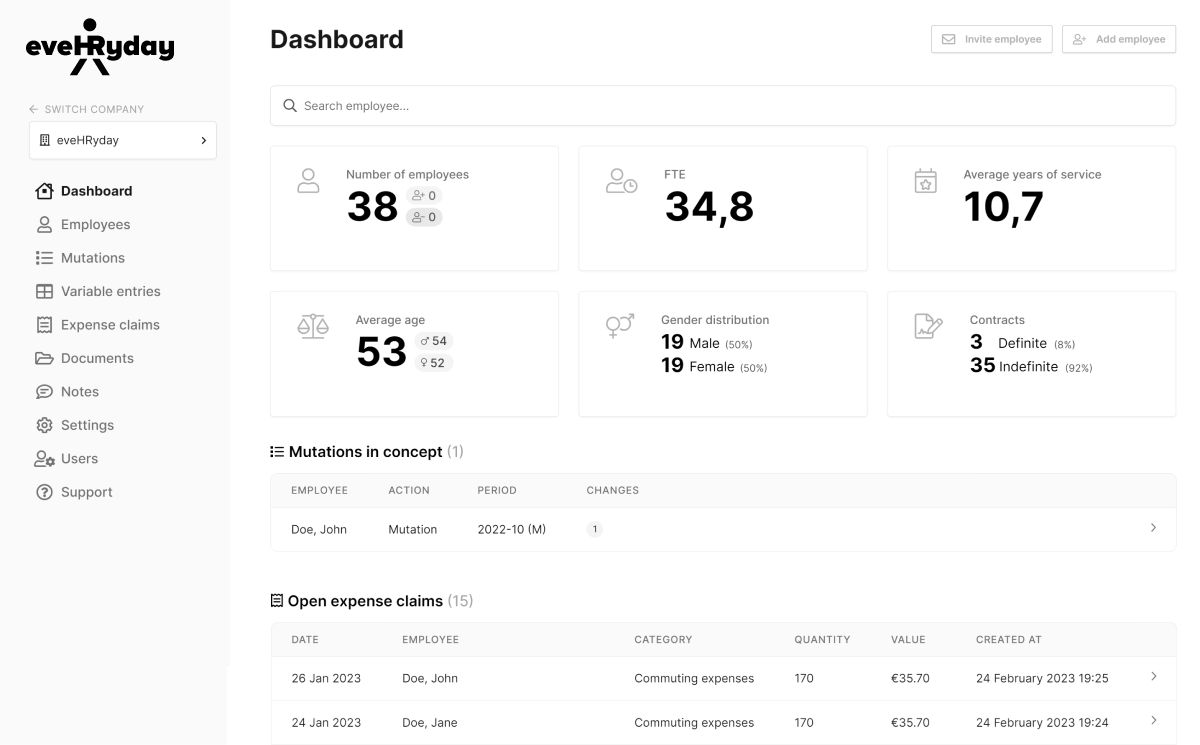Expand John Doe's mutation row chevron

tap(1153, 528)
